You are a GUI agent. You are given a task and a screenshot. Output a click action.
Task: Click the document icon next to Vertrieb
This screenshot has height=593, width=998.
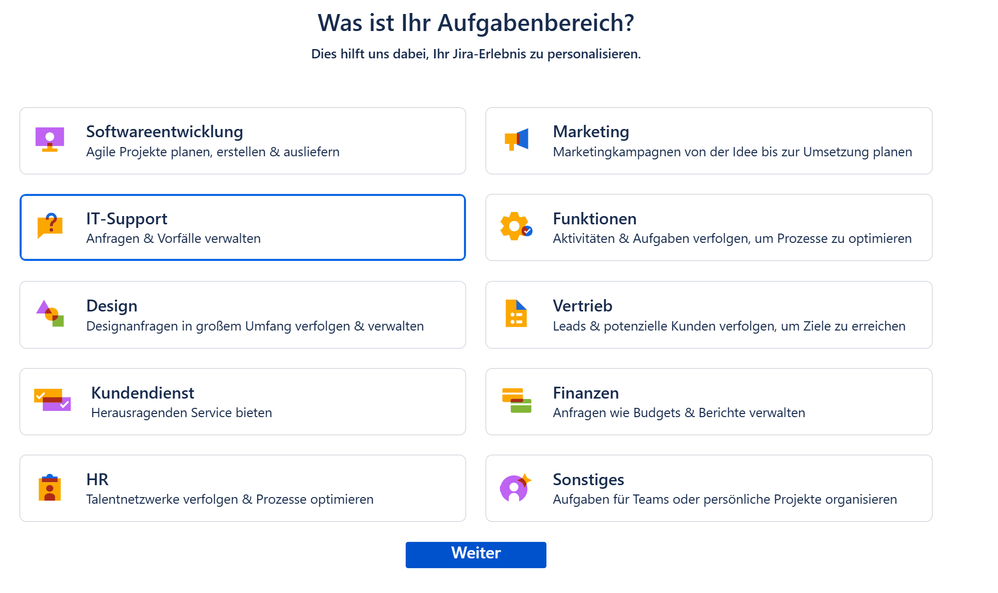pyautogui.click(x=516, y=314)
